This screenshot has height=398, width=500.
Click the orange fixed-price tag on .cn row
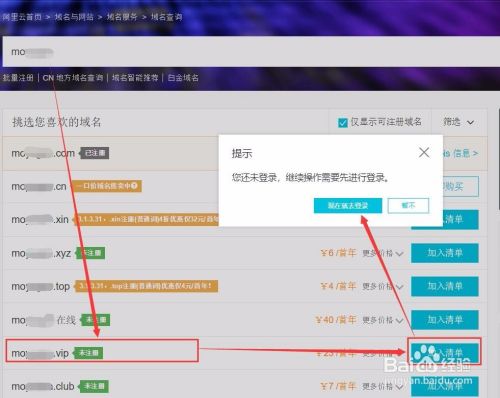coord(107,186)
